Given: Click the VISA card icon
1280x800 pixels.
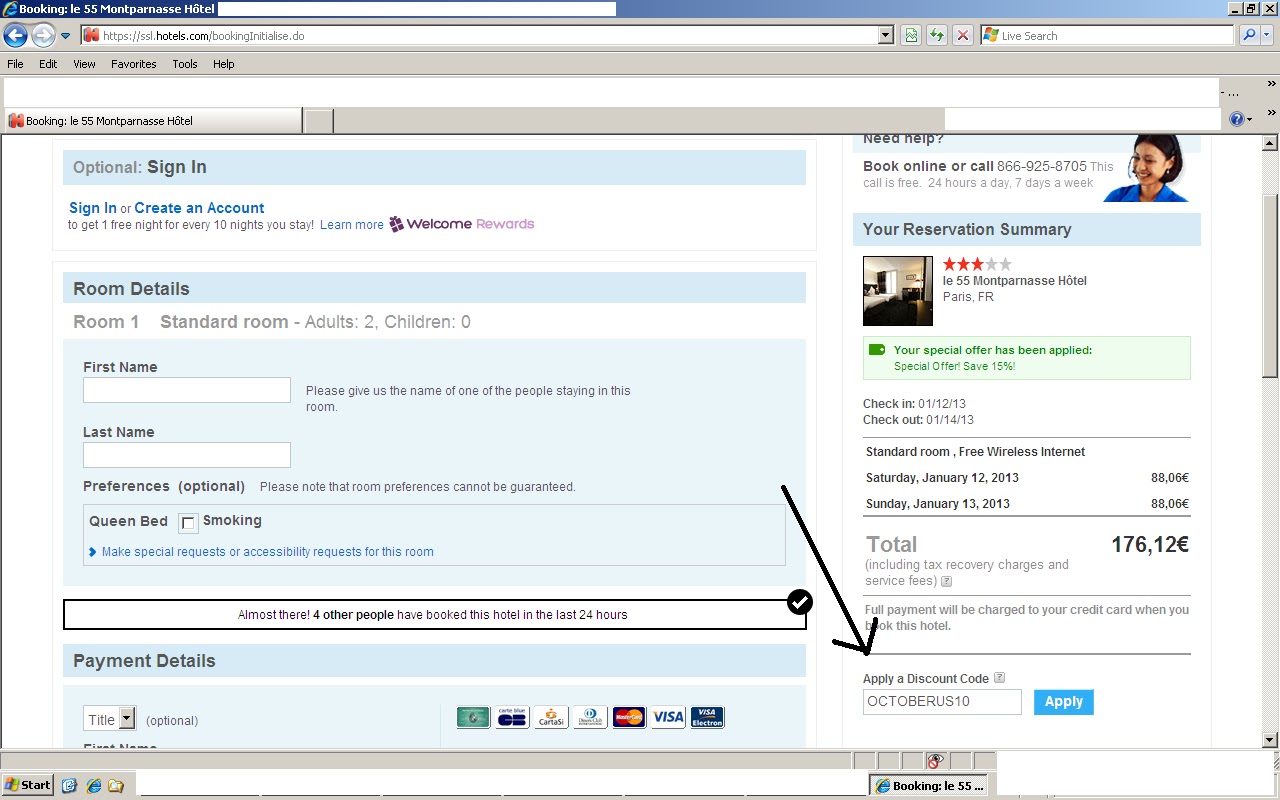Looking at the screenshot, I should point(668,717).
